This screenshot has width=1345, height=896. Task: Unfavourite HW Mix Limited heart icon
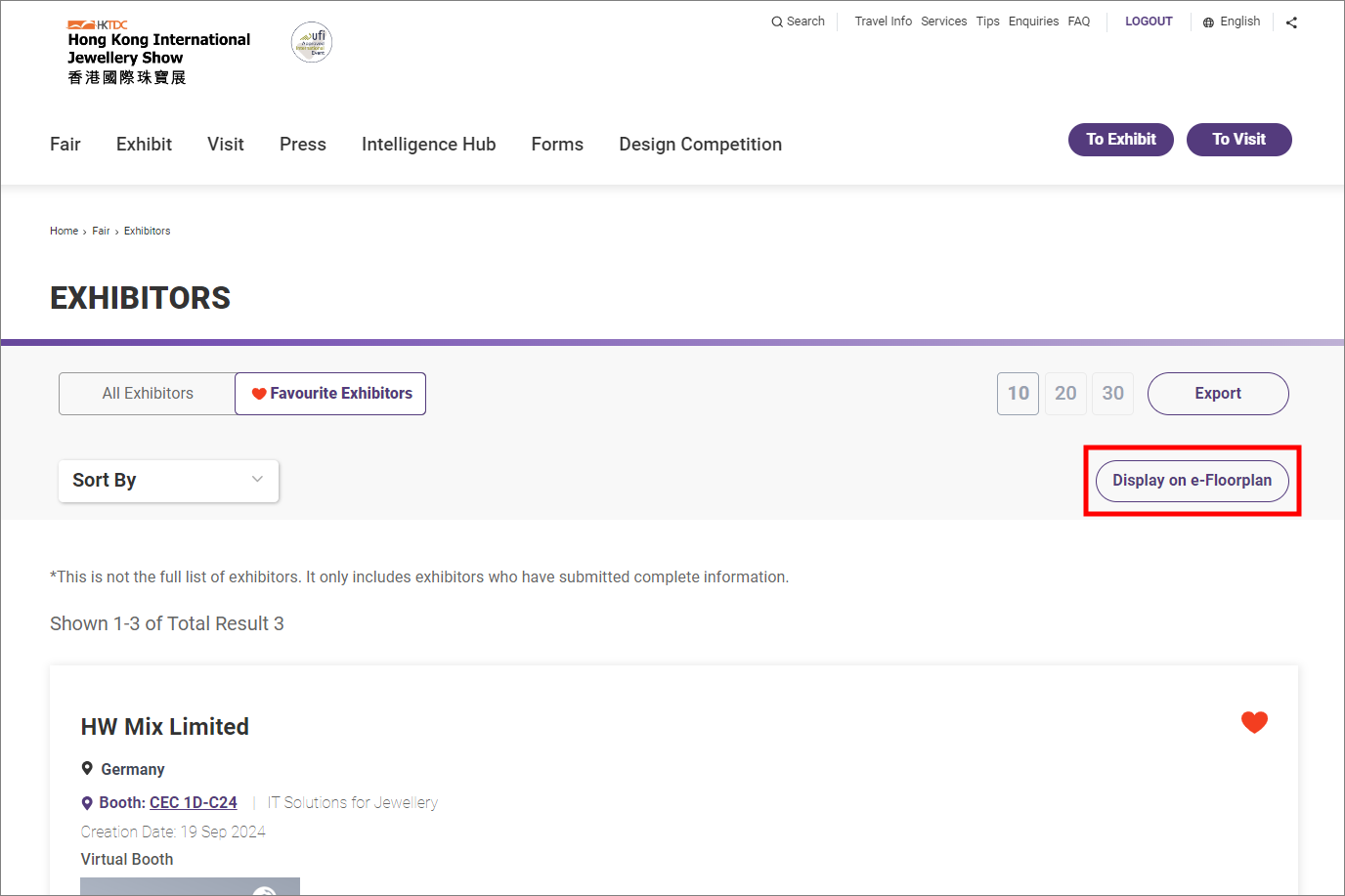click(x=1254, y=722)
